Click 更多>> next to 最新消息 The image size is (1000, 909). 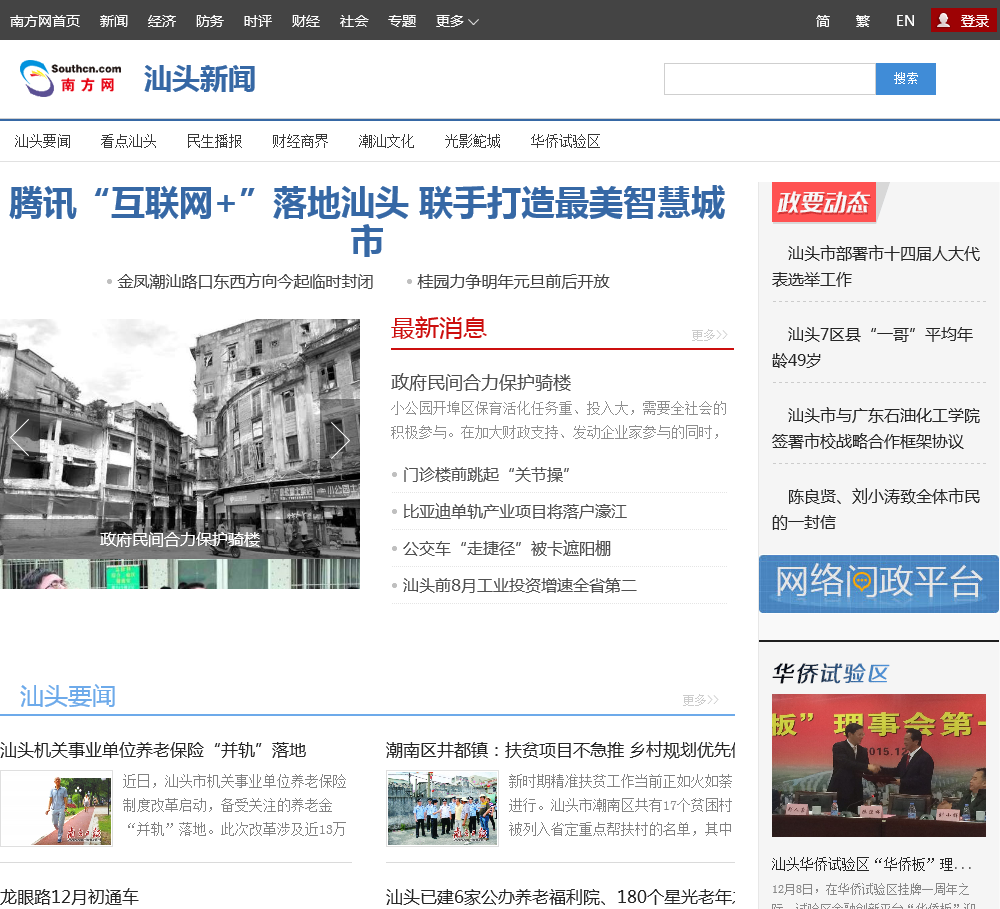point(709,335)
